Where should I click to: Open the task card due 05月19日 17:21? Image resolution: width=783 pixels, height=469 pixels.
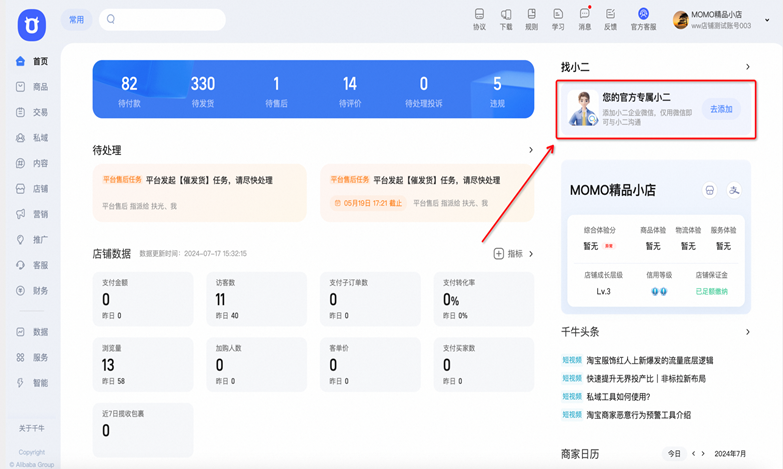427,192
